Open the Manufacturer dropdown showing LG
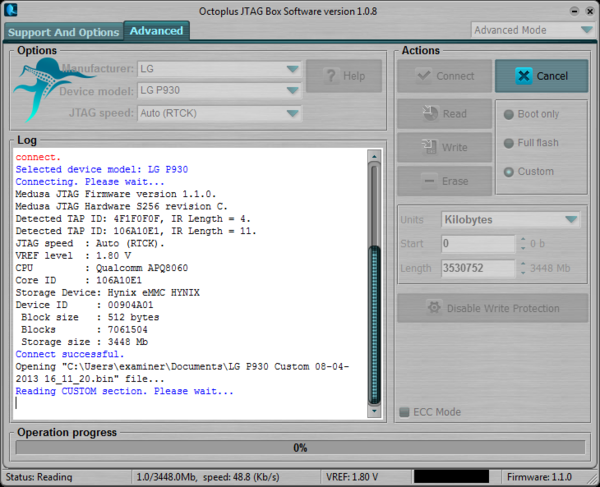The image size is (600, 487). (x=220, y=69)
